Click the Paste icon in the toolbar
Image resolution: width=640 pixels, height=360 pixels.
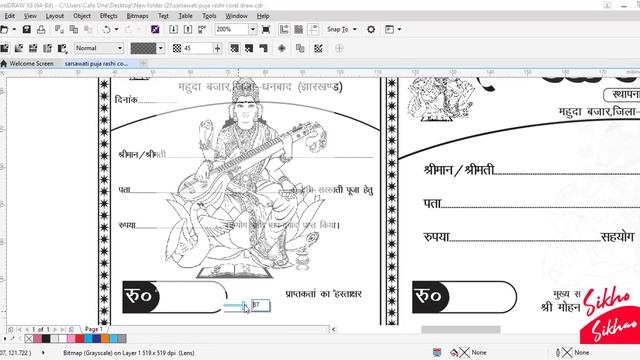click(88, 29)
